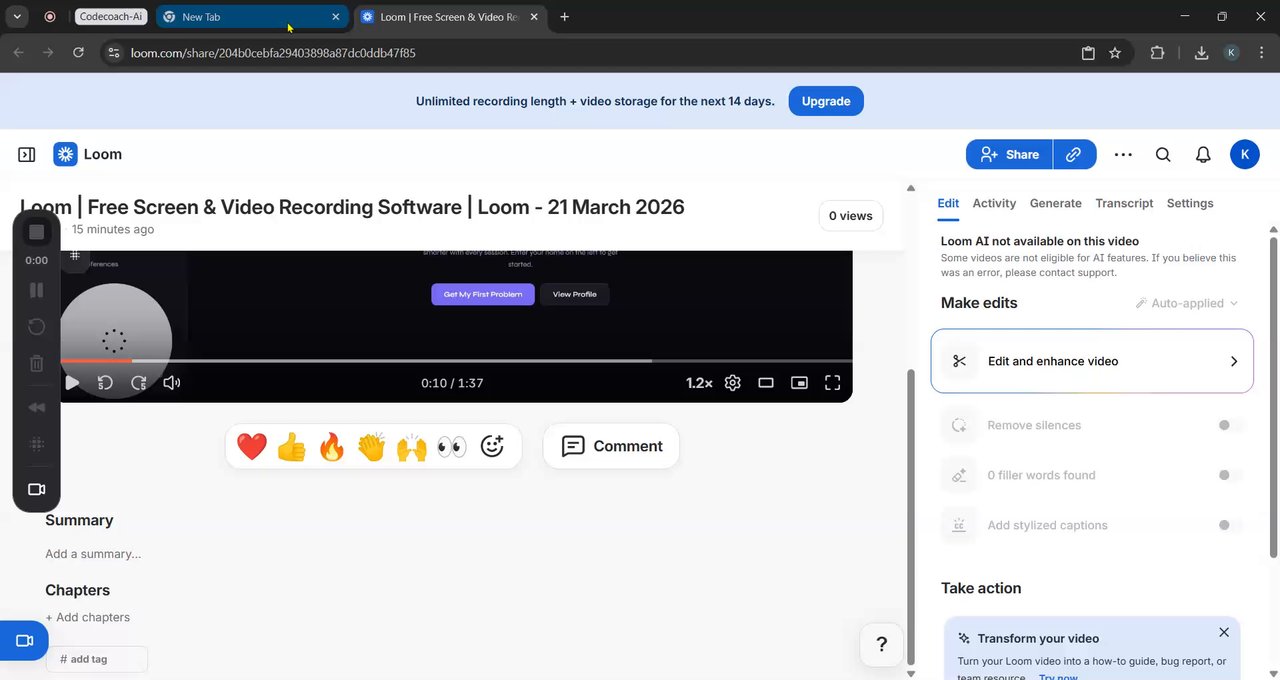Screen dimensions: 1280x680
Task: Enter fullscreen video mode
Action: [832, 382]
